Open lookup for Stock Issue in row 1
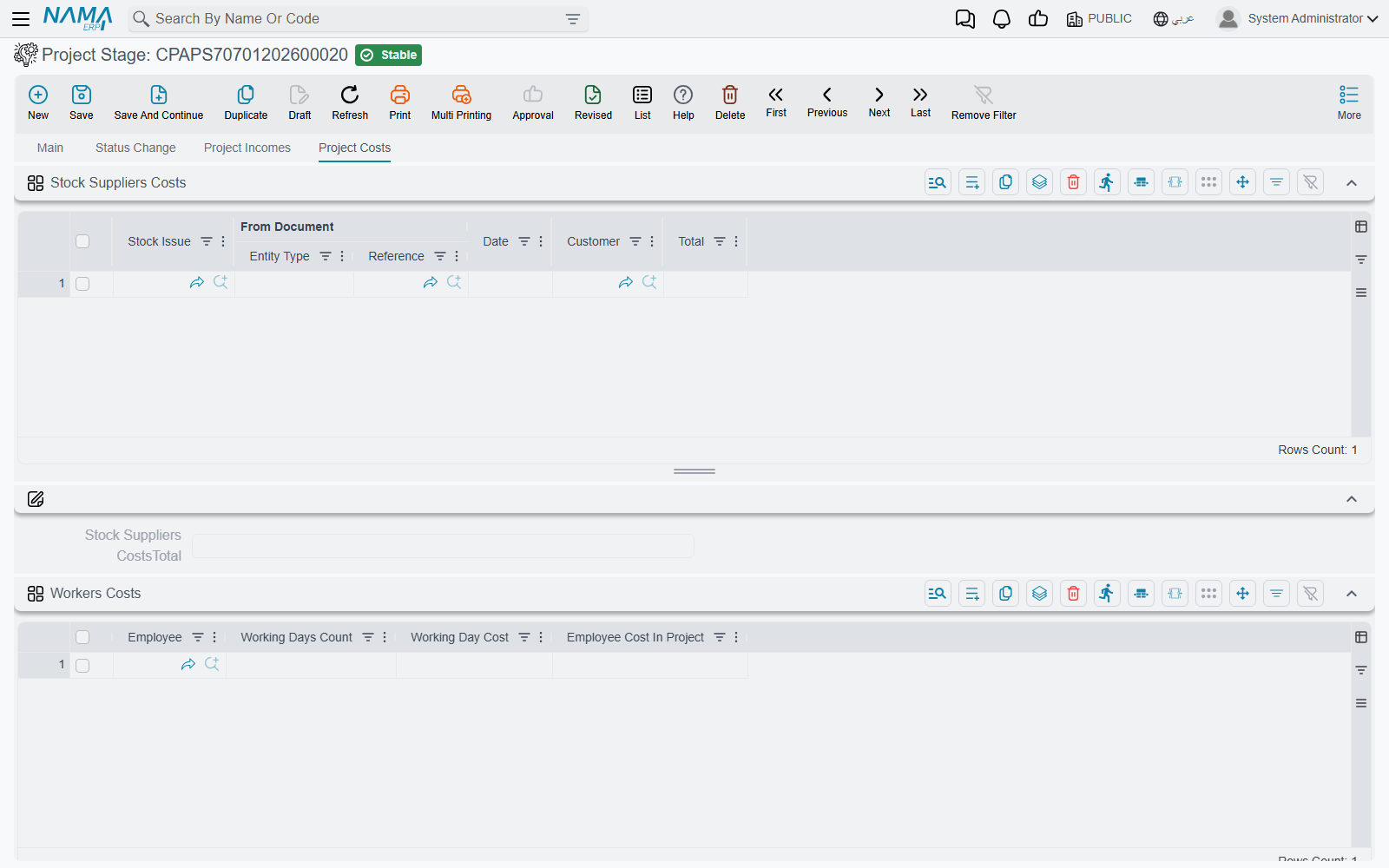1389x868 pixels. (221, 282)
